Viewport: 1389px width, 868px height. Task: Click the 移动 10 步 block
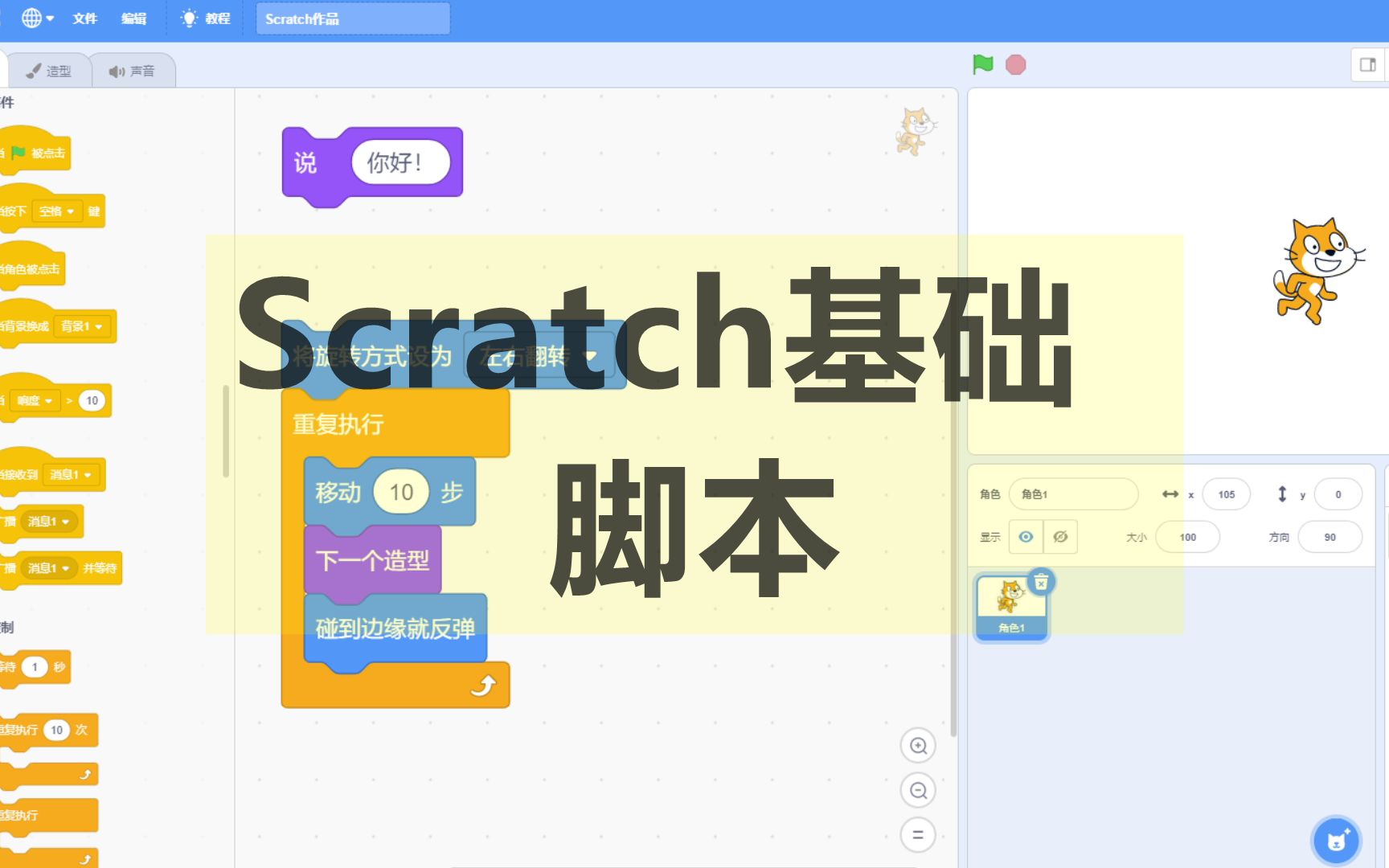click(x=338, y=492)
